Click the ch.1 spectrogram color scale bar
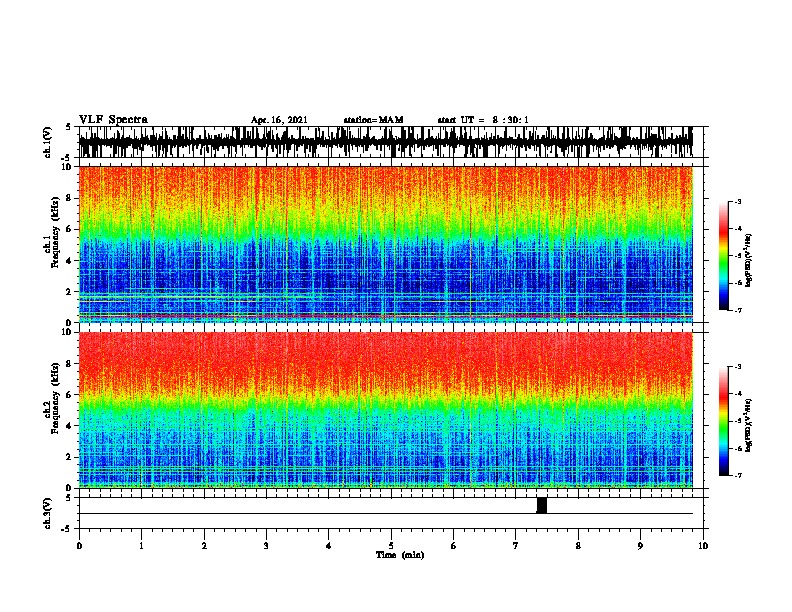792x612 pixels. 724,256
